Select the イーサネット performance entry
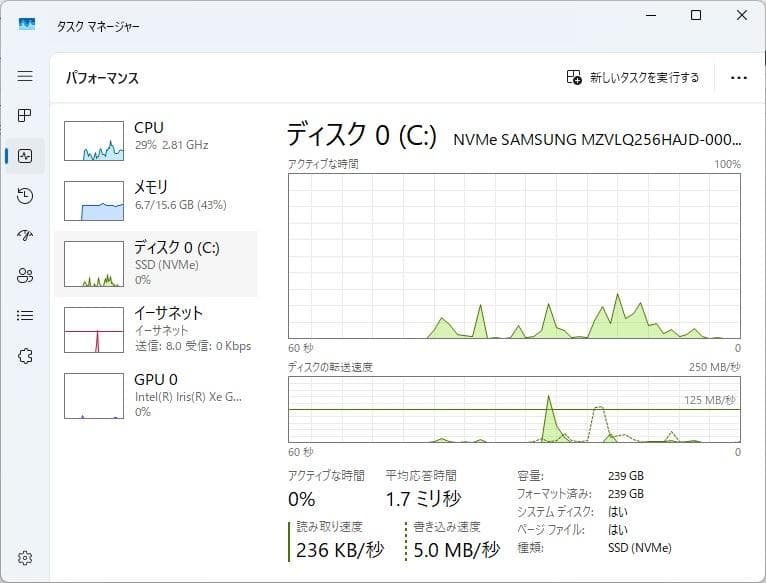The image size is (766, 583). pos(156,329)
